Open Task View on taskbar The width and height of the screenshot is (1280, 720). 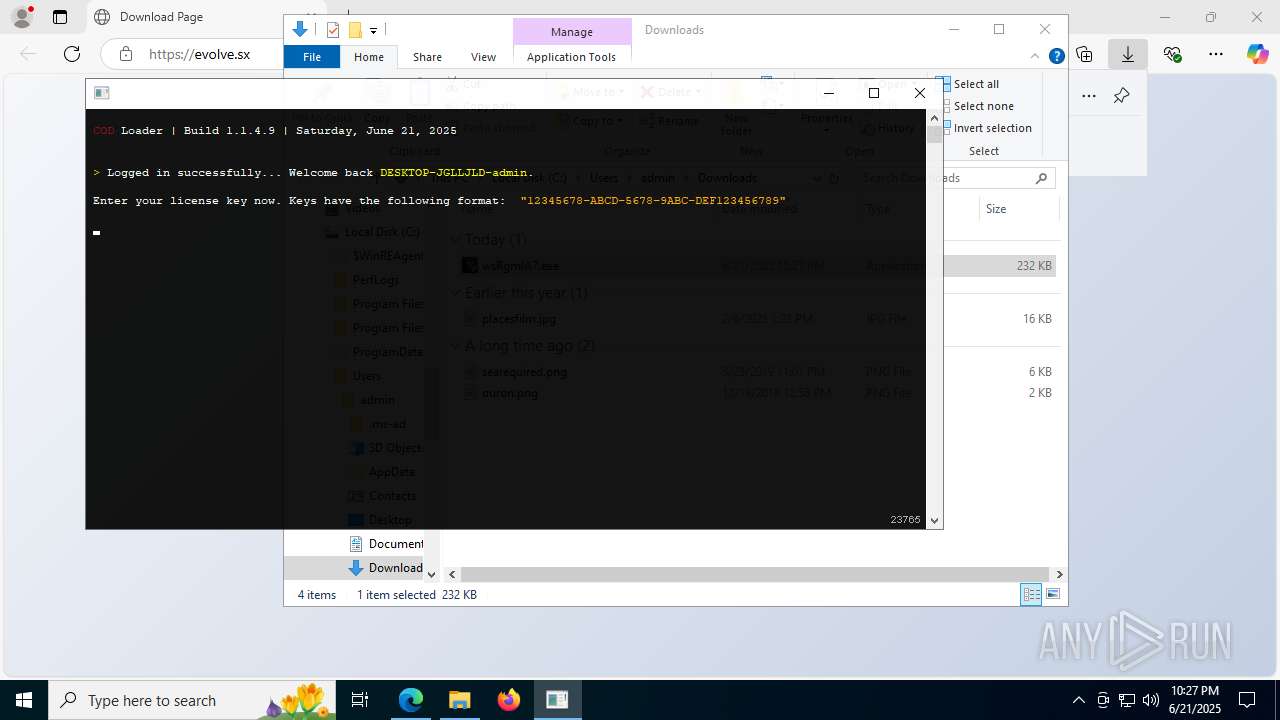pos(360,700)
